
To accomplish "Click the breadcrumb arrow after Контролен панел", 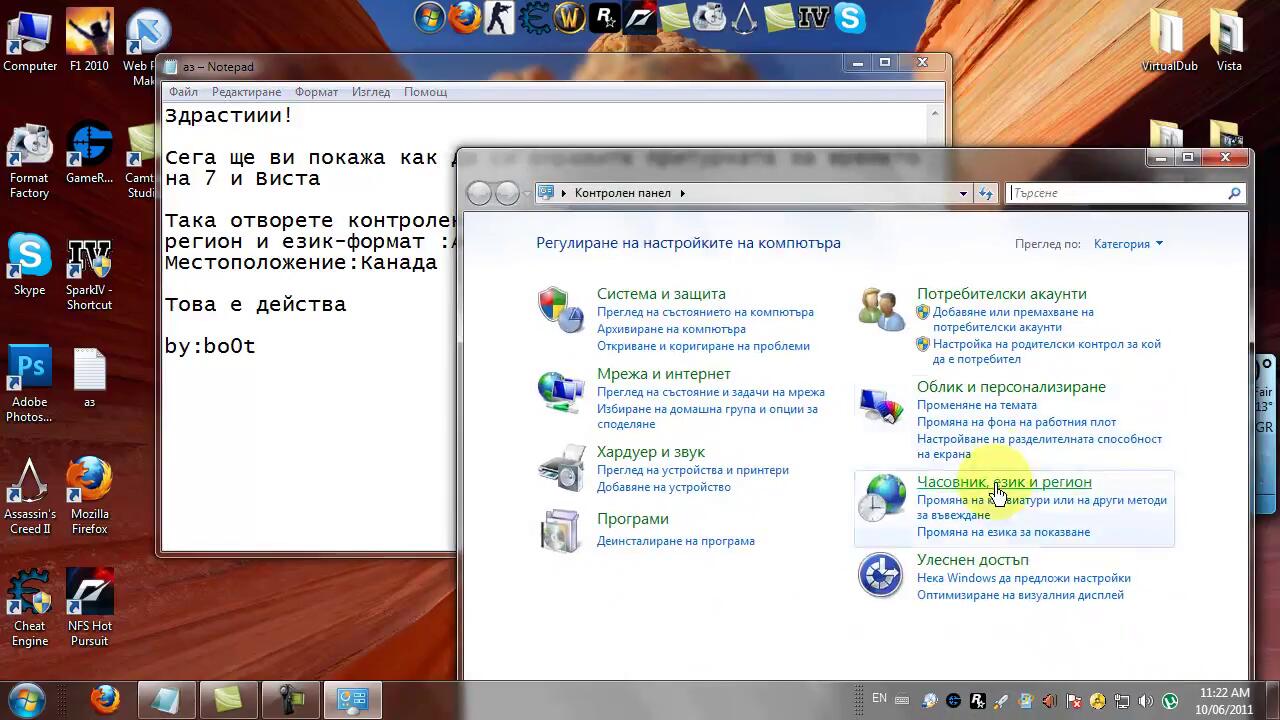I will (x=683, y=193).
